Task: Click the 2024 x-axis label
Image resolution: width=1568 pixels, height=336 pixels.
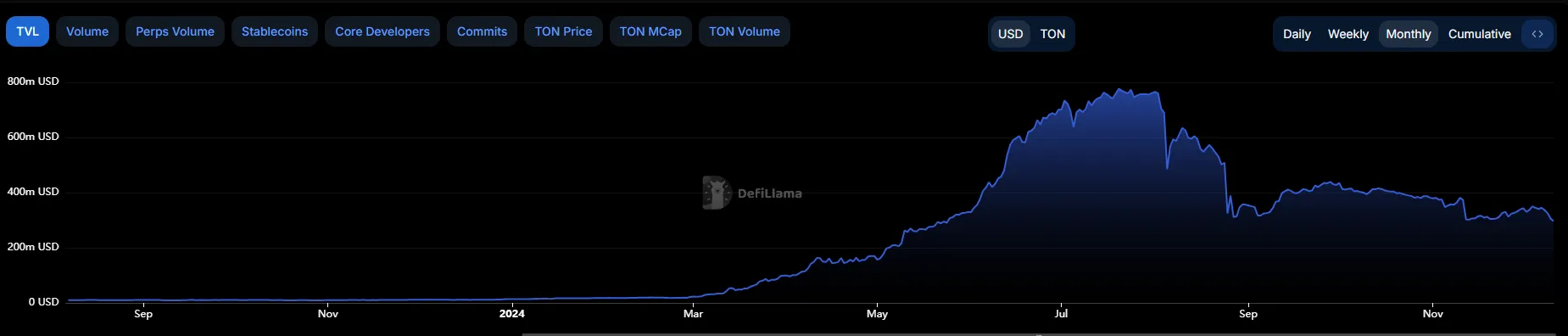Action: pyautogui.click(x=511, y=314)
